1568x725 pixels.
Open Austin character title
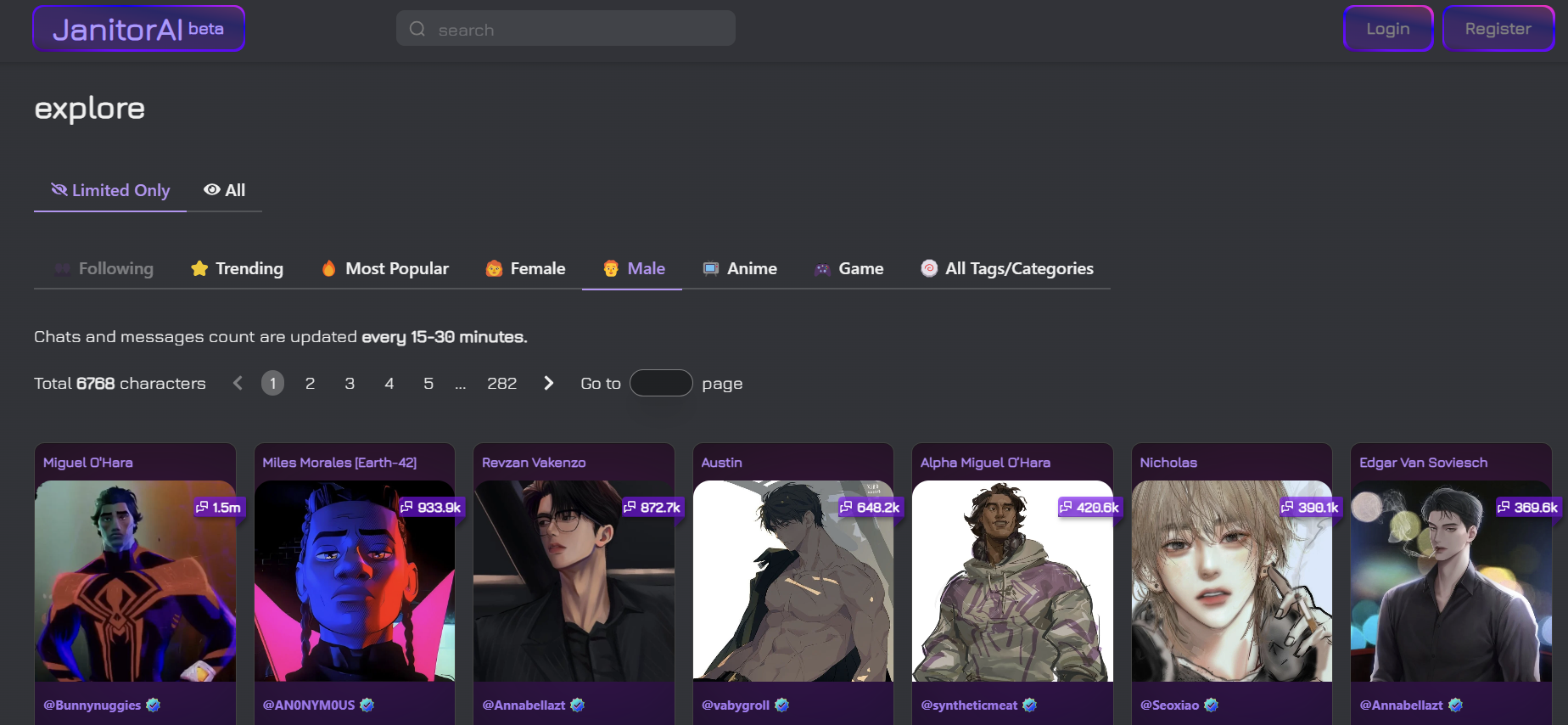click(721, 463)
